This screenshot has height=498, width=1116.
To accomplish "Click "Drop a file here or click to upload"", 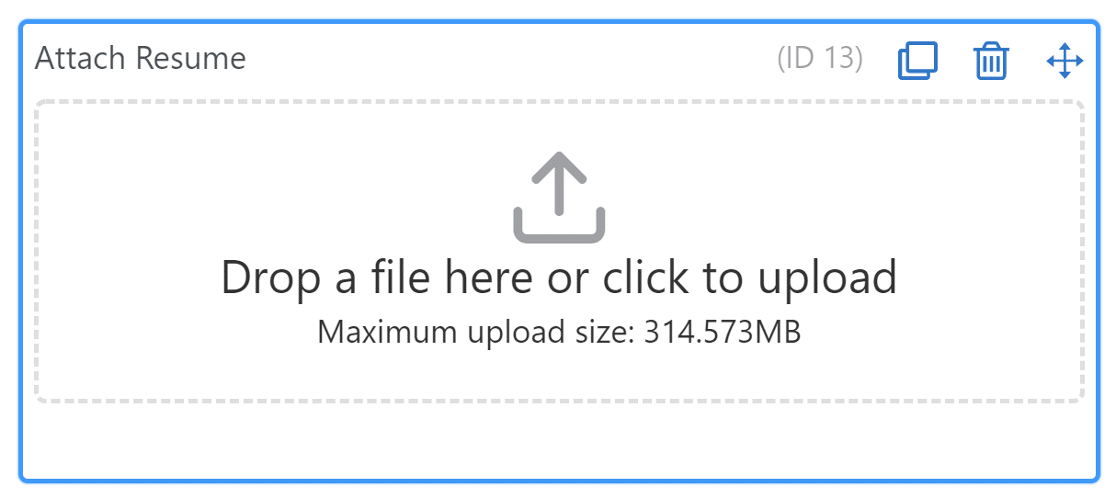I will tap(559, 277).
